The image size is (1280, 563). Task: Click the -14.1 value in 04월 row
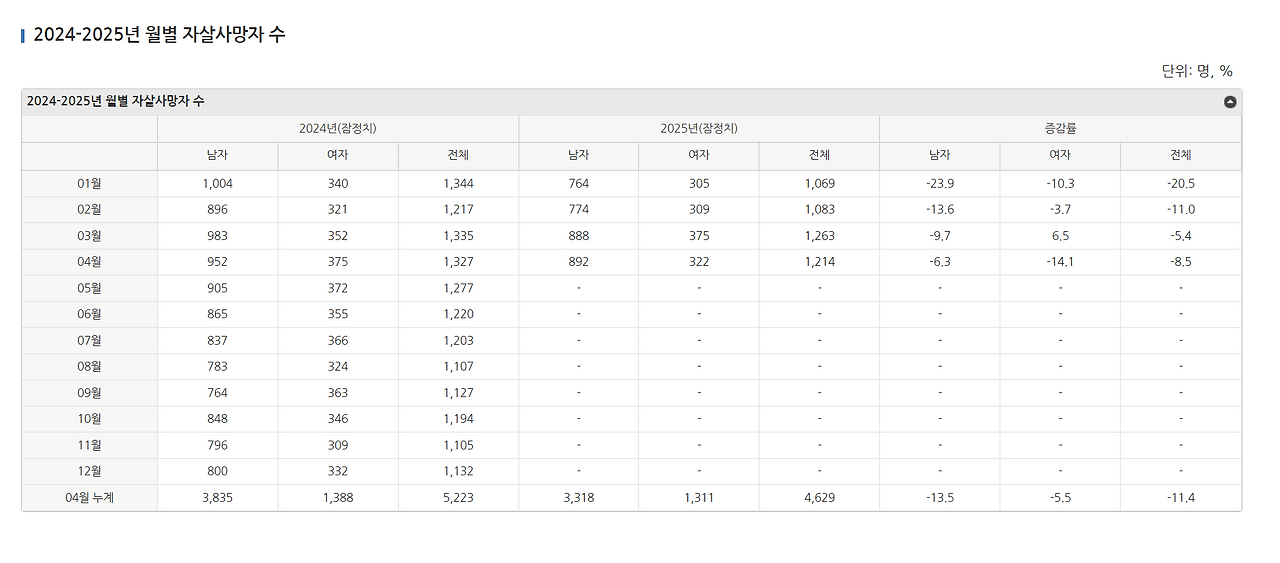coord(1060,262)
